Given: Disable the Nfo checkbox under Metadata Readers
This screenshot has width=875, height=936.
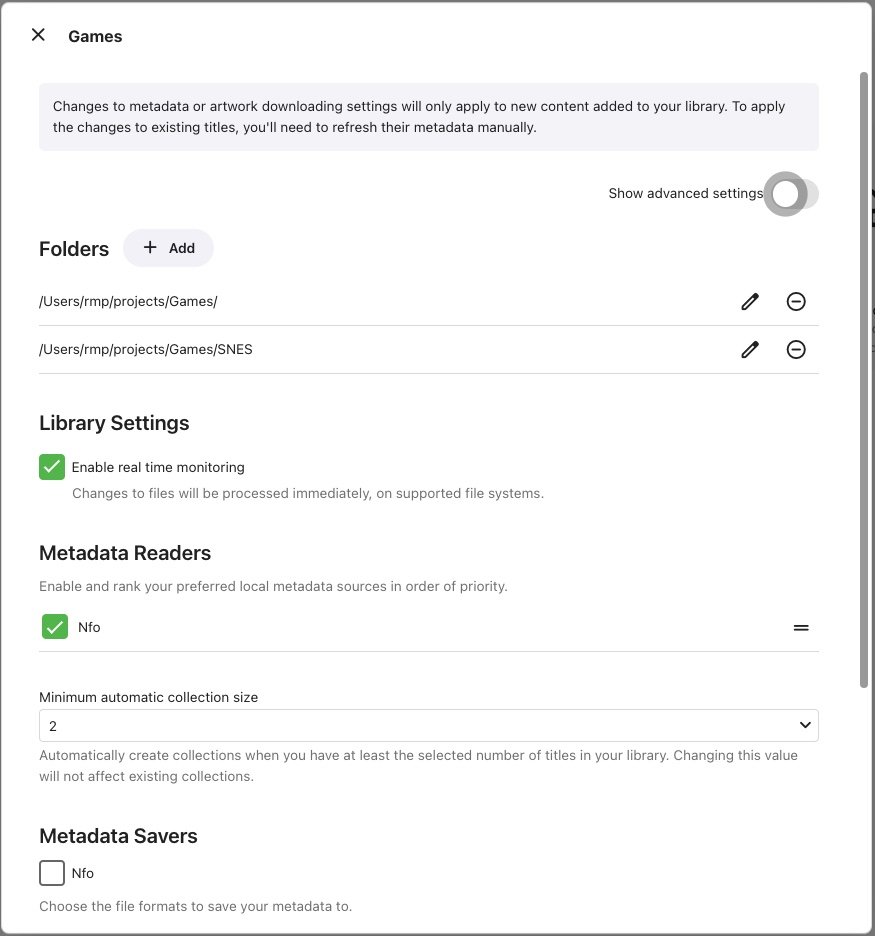Looking at the screenshot, I should [55, 627].
